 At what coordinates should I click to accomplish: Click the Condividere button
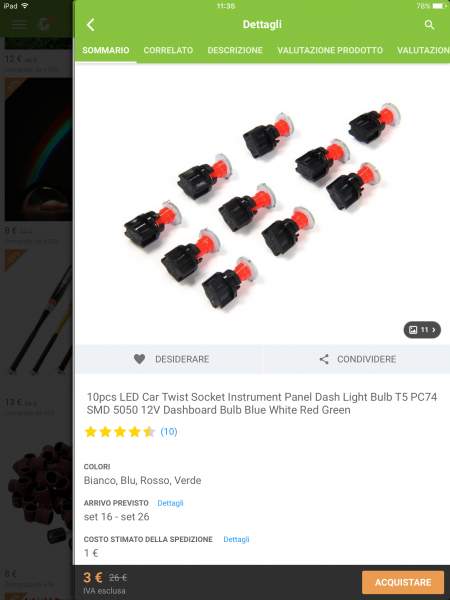357,359
